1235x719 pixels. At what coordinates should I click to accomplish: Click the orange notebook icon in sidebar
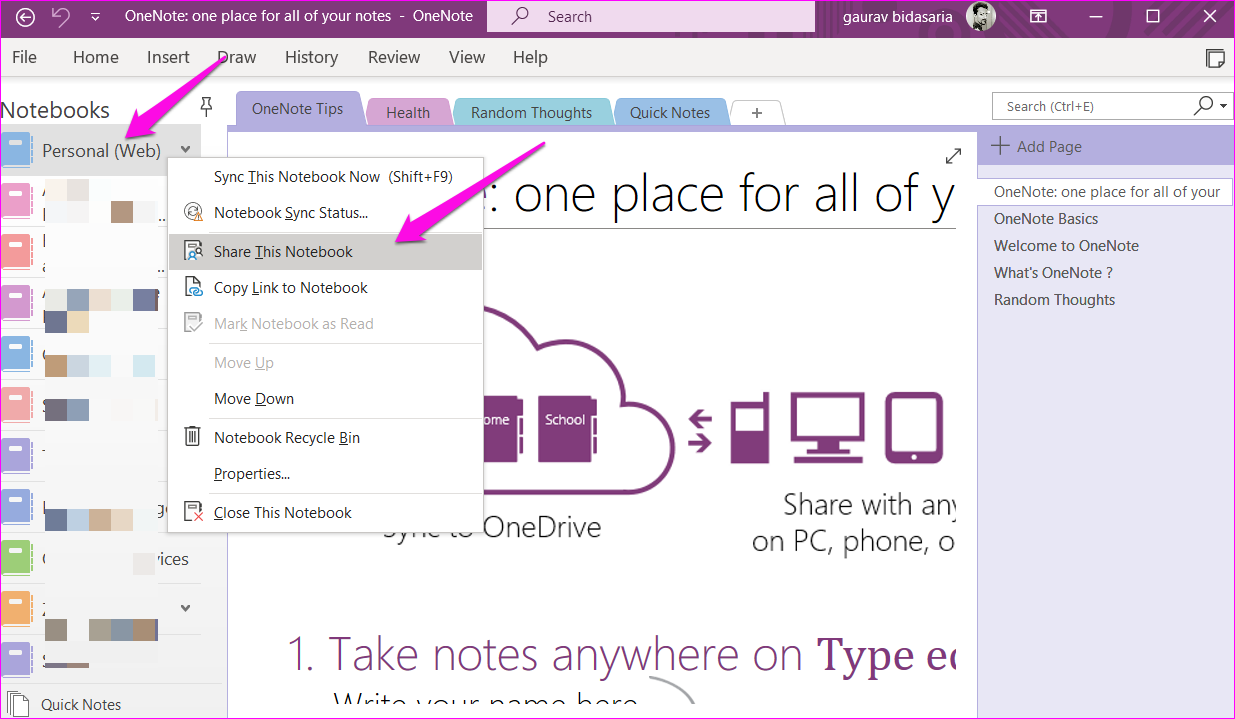click(18, 608)
